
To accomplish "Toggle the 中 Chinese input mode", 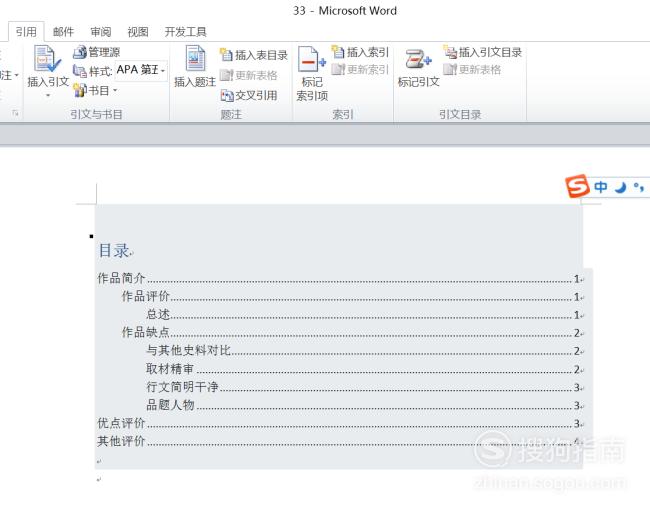I will (601, 187).
